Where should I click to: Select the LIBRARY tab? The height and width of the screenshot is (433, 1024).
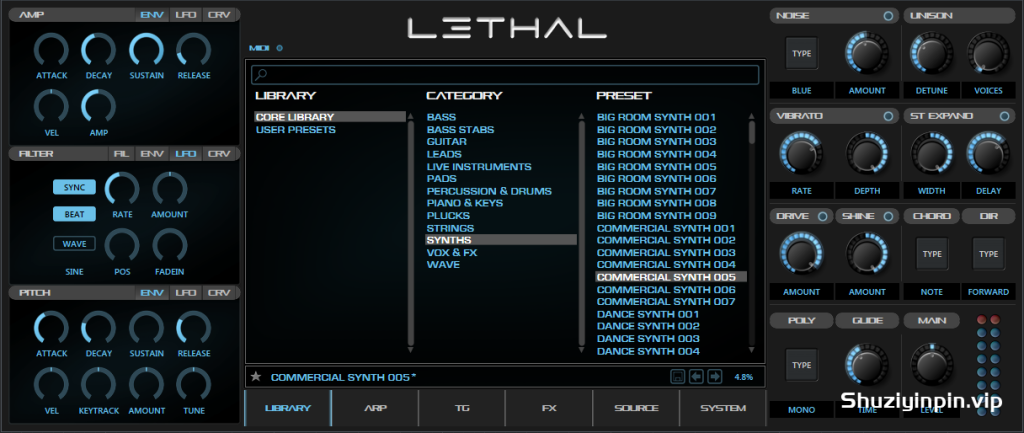point(288,408)
